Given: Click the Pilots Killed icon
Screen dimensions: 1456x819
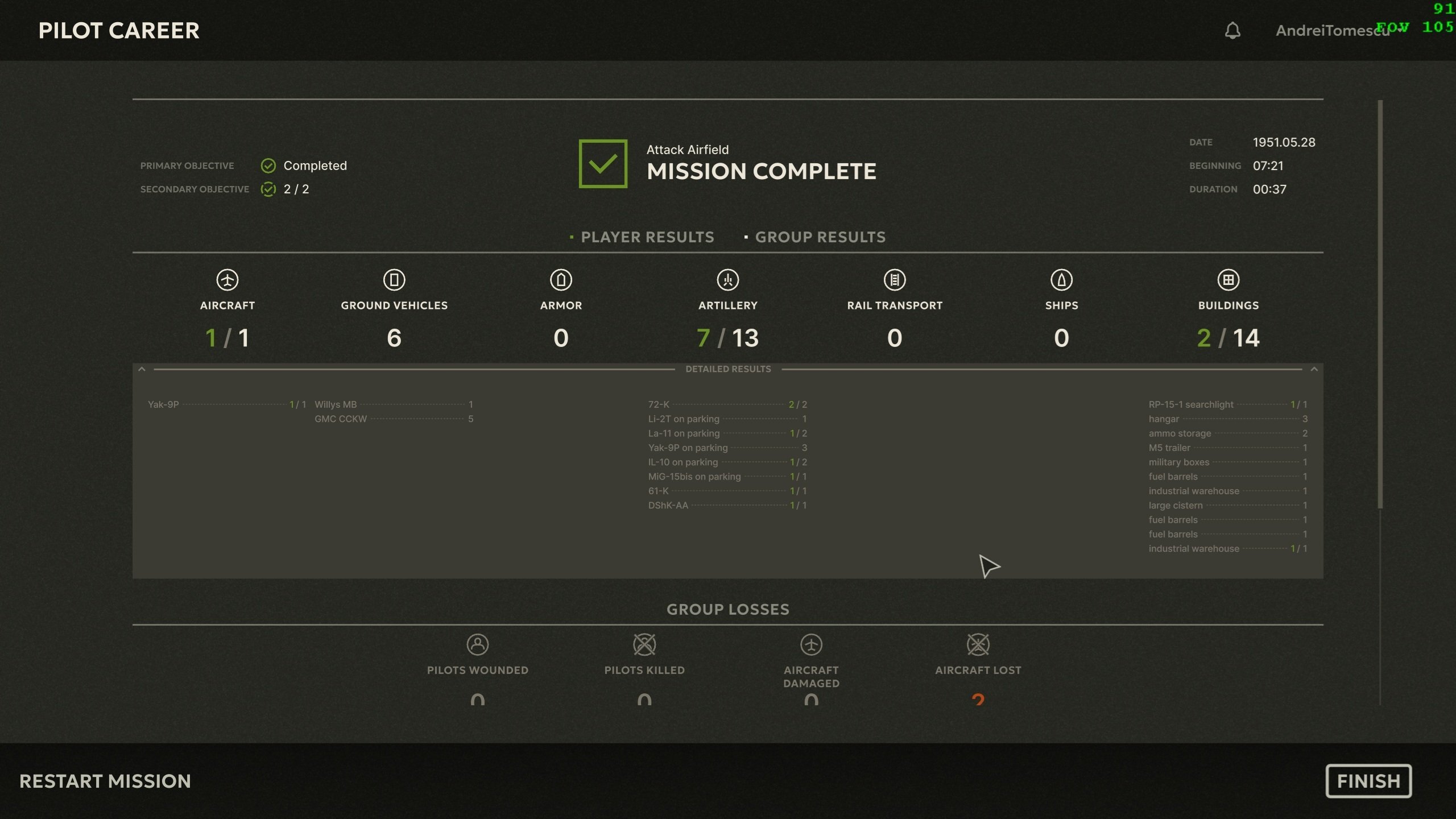Looking at the screenshot, I should tap(644, 644).
